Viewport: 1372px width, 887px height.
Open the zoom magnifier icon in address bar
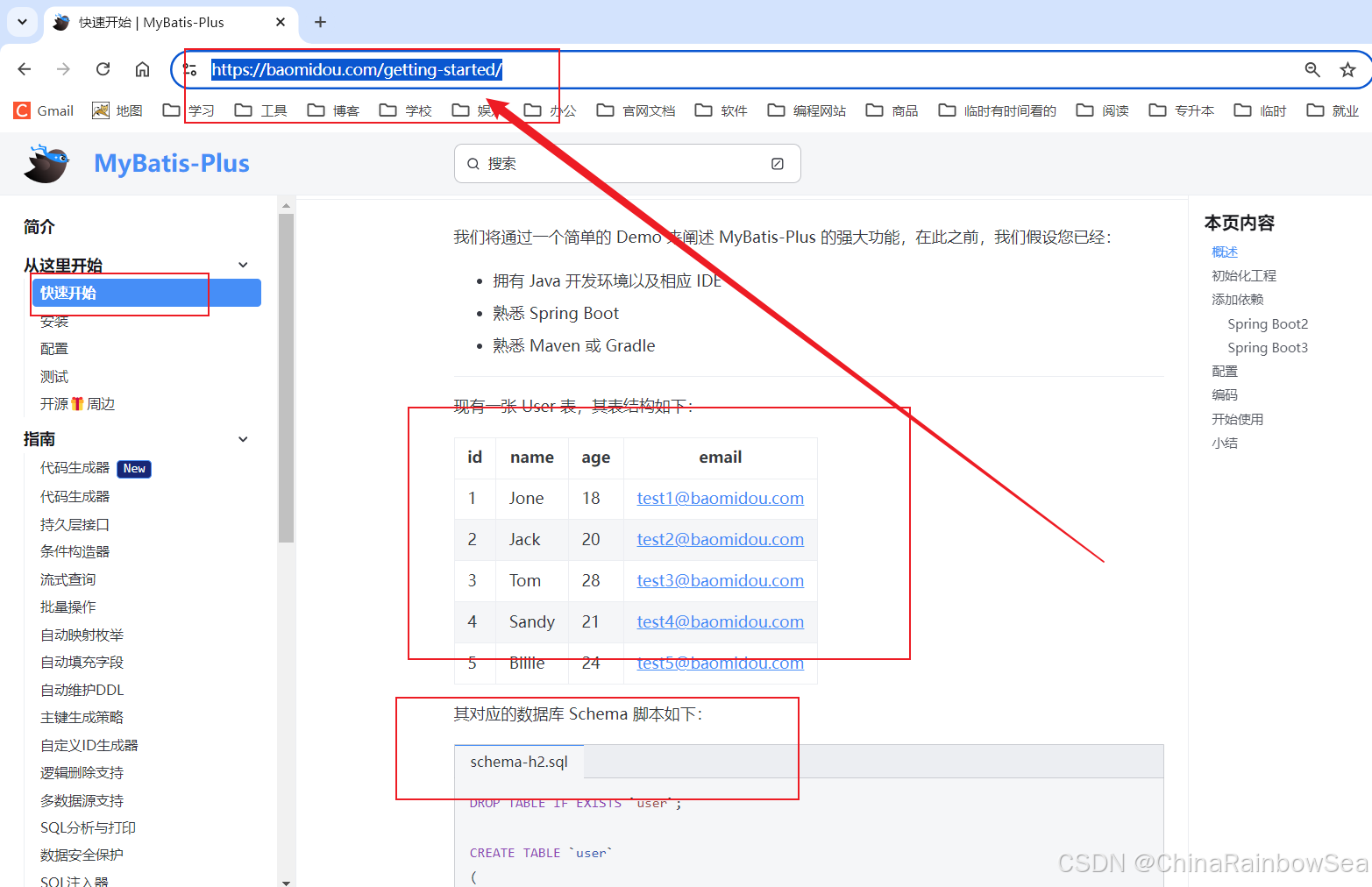coord(1312,69)
